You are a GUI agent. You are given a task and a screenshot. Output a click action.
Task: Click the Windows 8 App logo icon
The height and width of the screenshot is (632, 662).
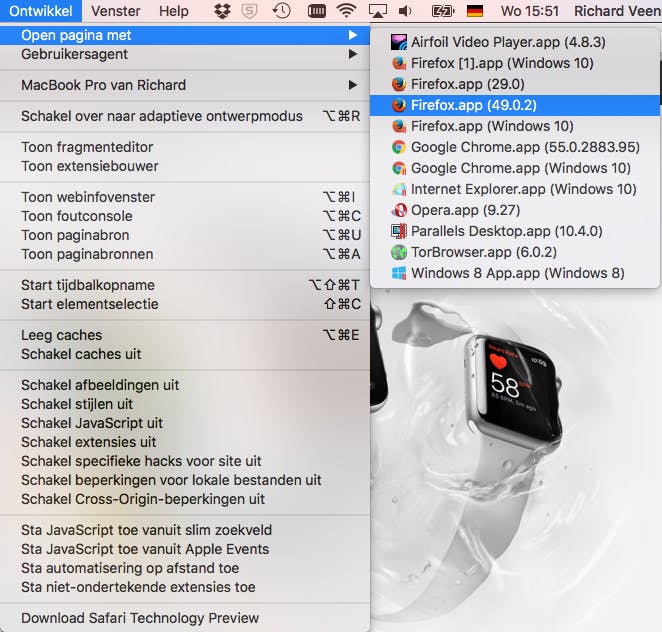tap(399, 273)
